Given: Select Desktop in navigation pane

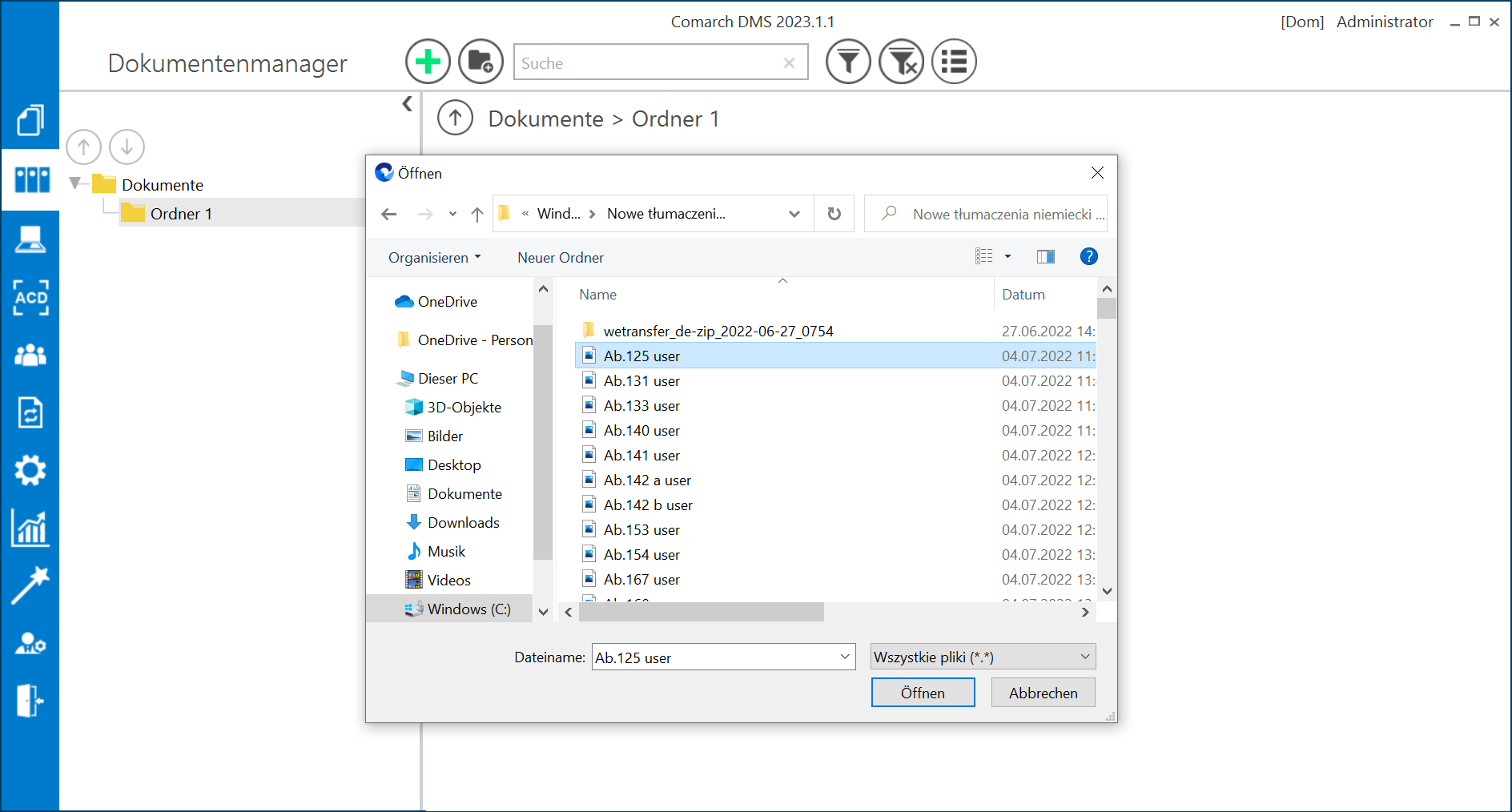Looking at the screenshot, I should pyautogui.click(x=454, y=465).
